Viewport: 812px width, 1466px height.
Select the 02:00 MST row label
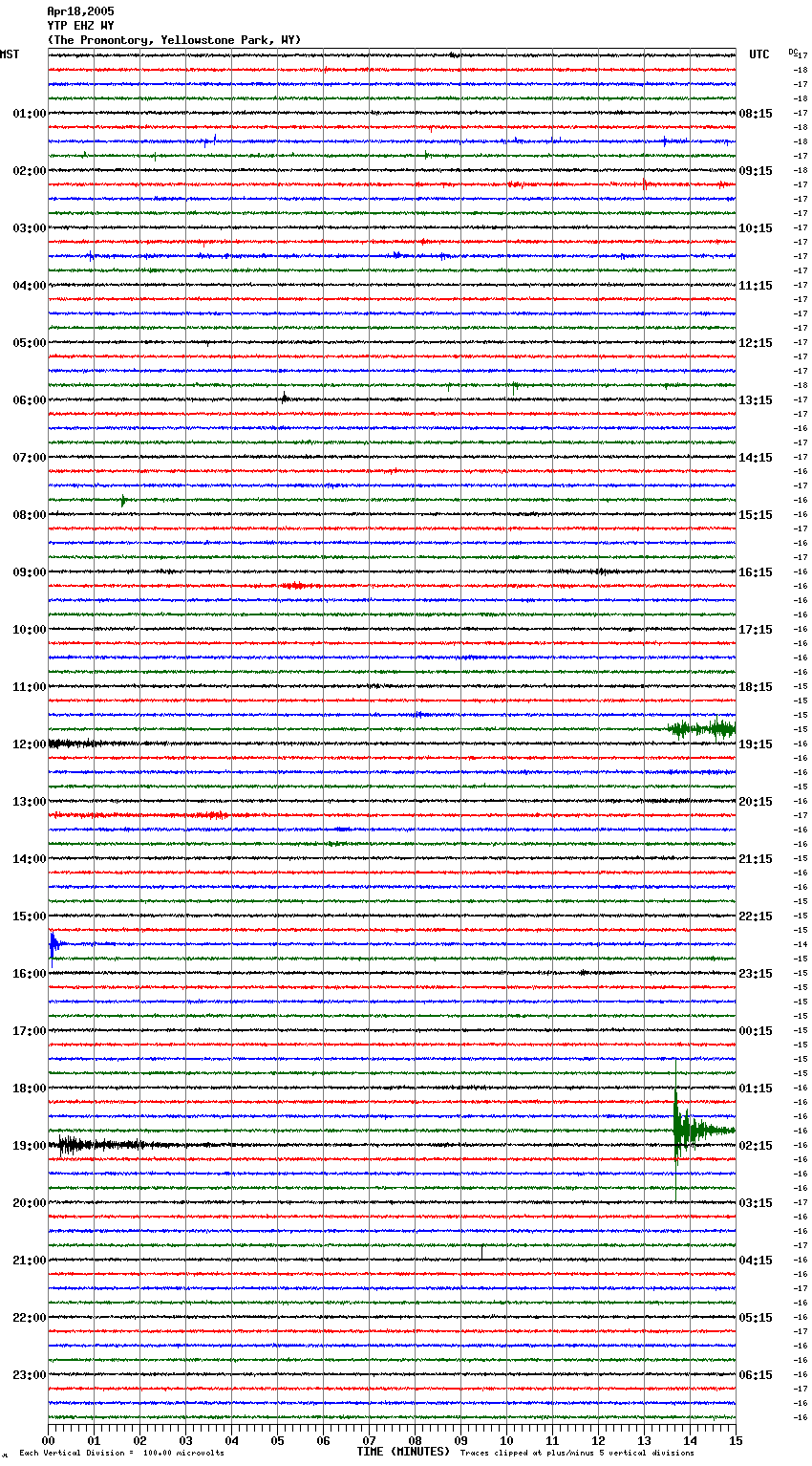coord(30,171)
